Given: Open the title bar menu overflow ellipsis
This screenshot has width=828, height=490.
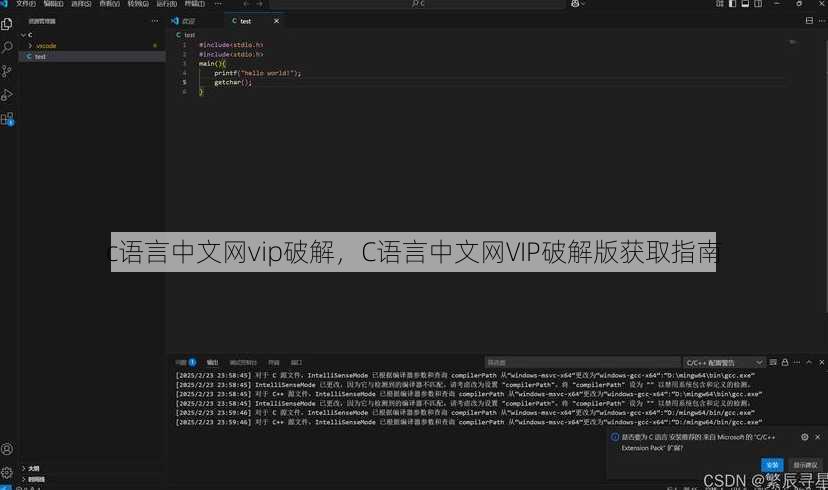Looking at the screenshot, I should [218, 4].
